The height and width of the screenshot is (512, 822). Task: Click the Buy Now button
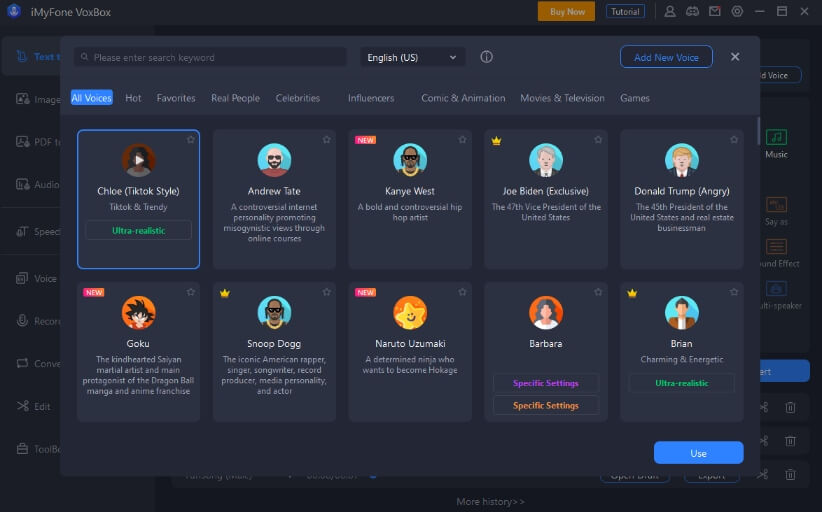click(567, 12)
